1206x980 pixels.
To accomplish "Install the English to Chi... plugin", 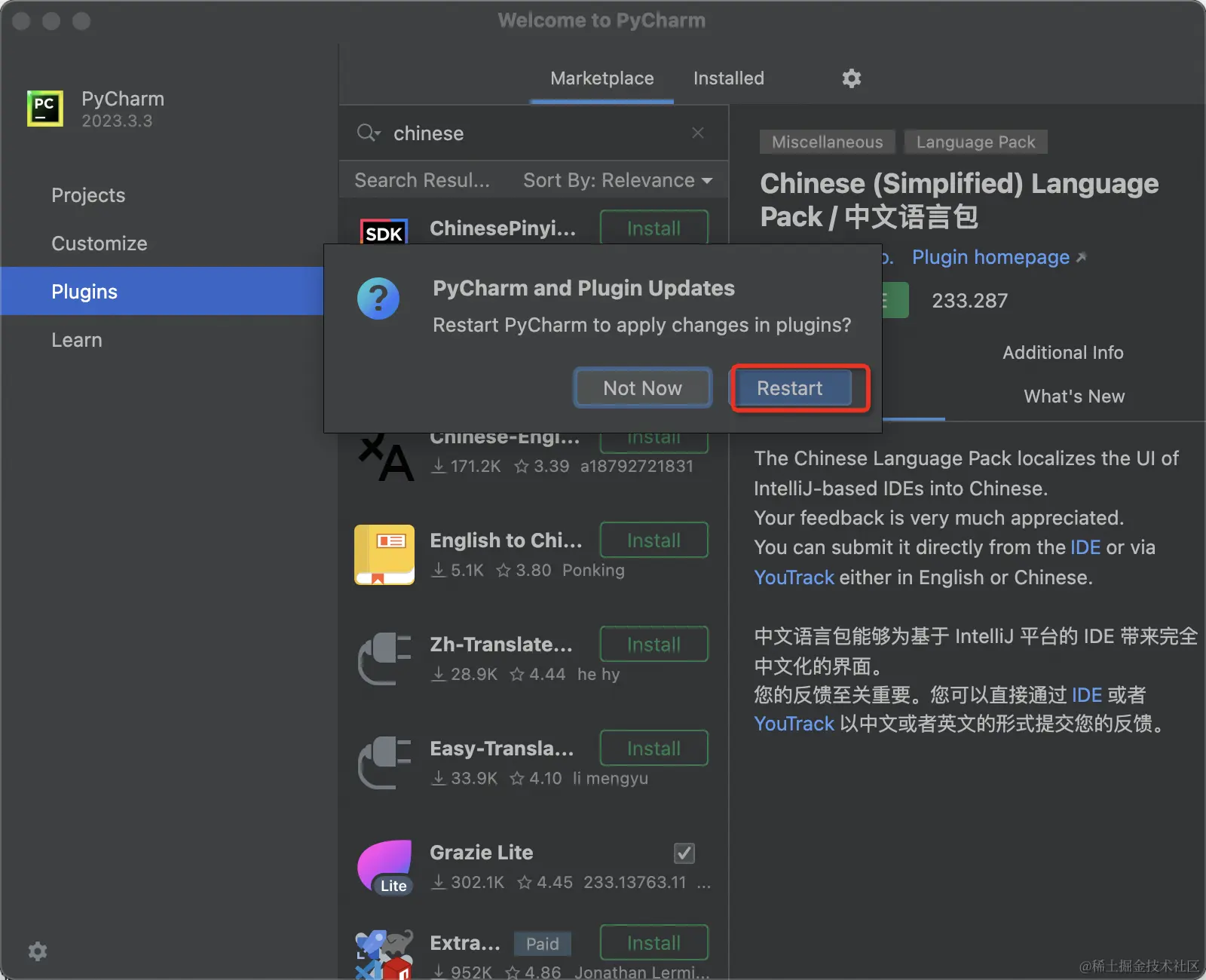I will tap(654, 540).
